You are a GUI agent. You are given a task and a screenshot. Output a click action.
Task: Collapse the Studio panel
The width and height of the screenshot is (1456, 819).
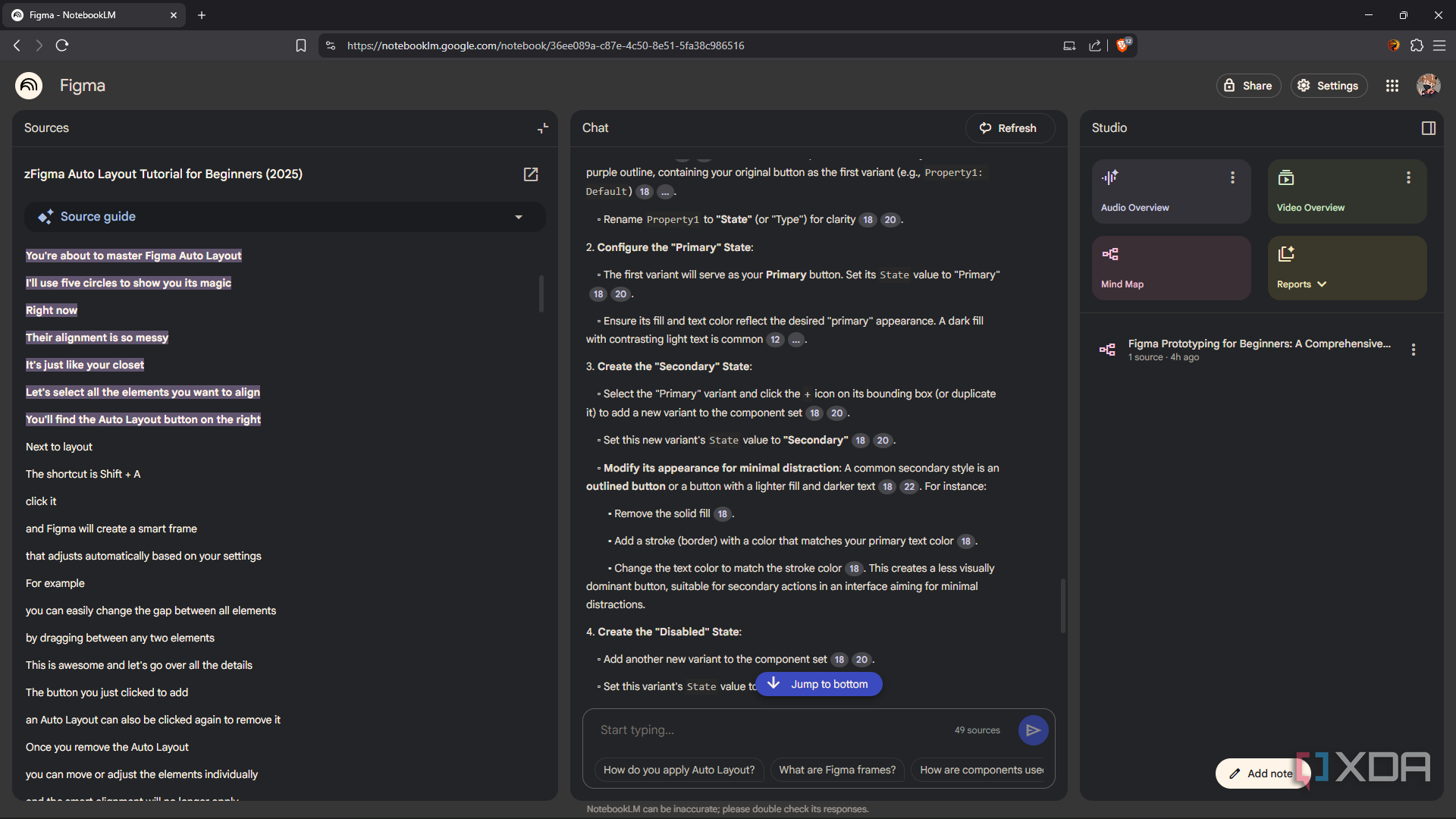pos(1429,128)
